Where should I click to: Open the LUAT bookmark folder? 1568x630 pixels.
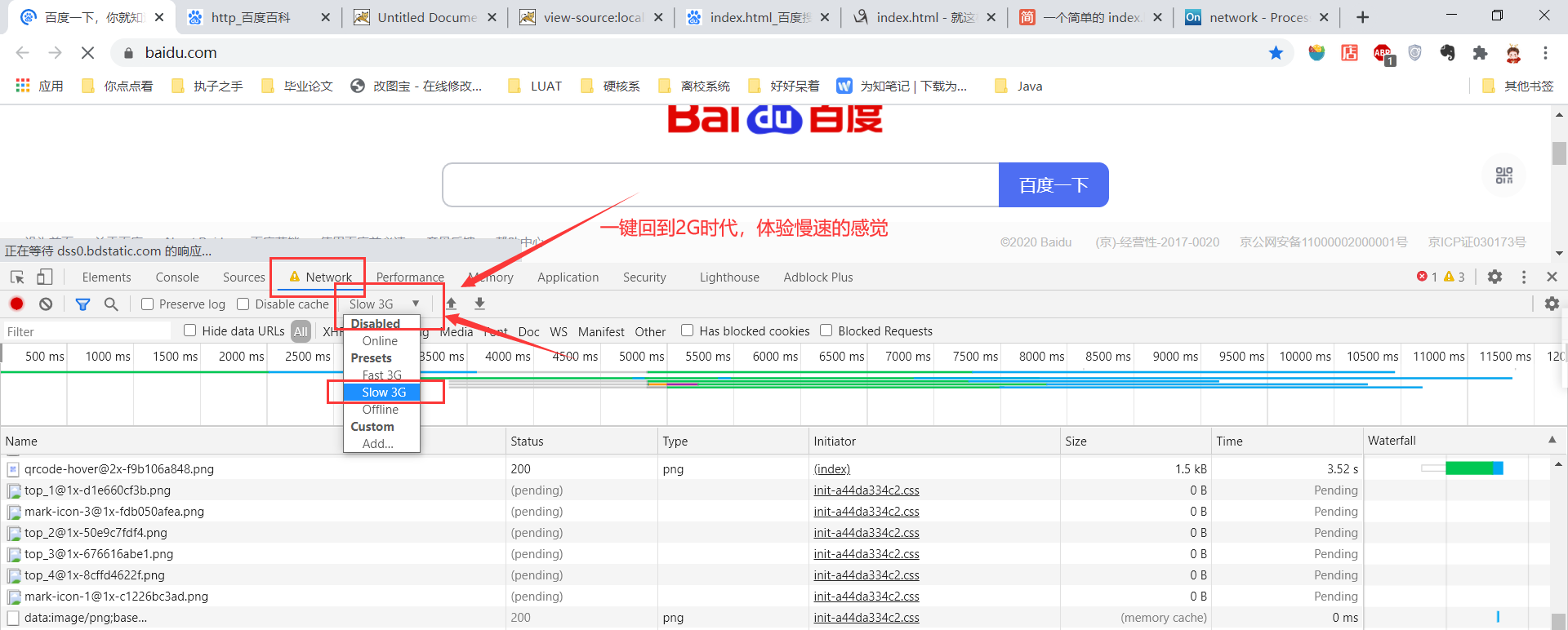point(536,86)
